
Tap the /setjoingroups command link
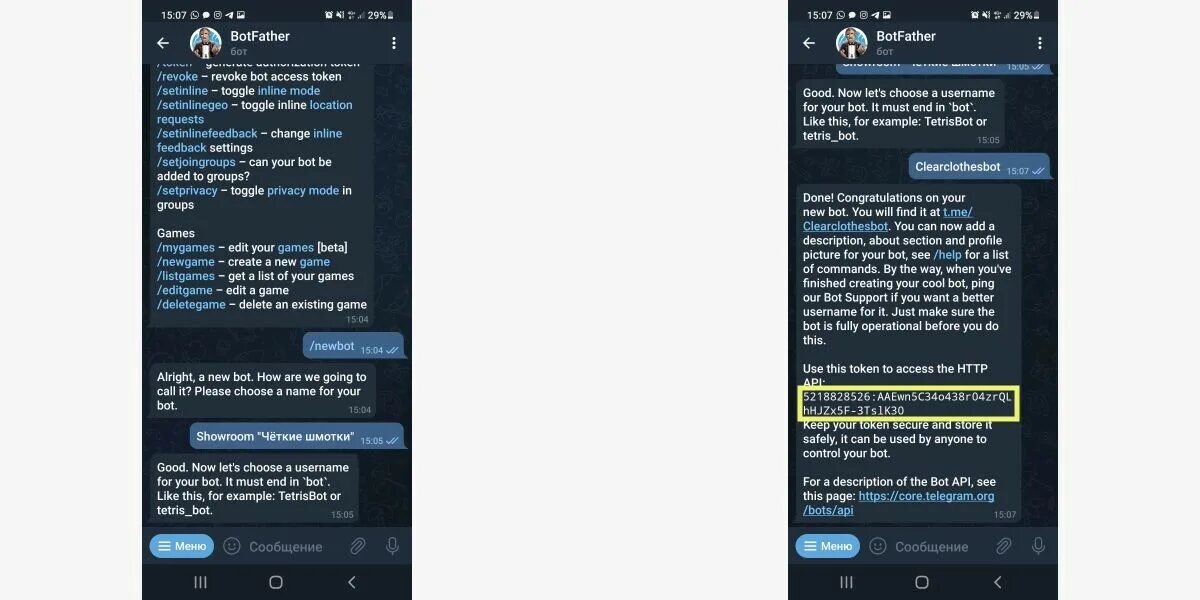point(196,162)
